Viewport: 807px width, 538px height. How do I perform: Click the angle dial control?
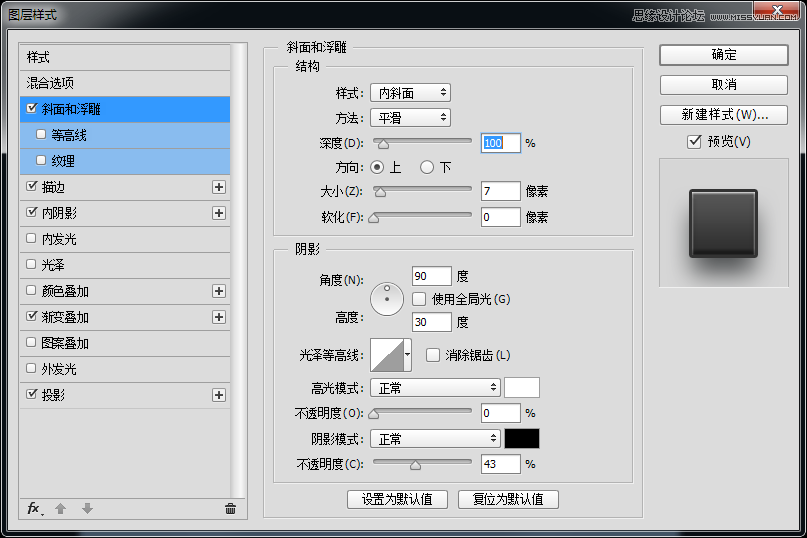click(x=387, y=299)
